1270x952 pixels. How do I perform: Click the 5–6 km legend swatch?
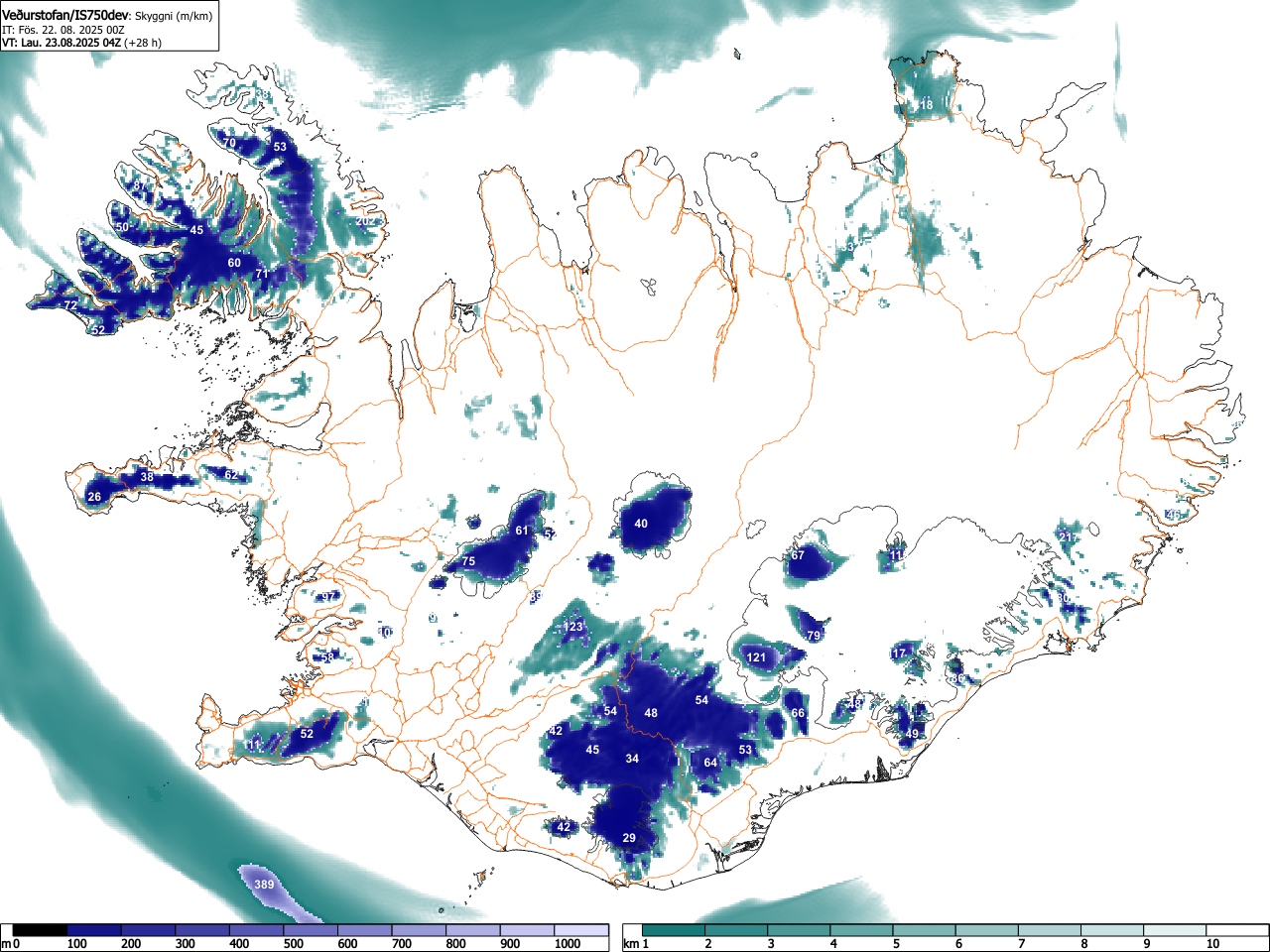pos(926,930)
